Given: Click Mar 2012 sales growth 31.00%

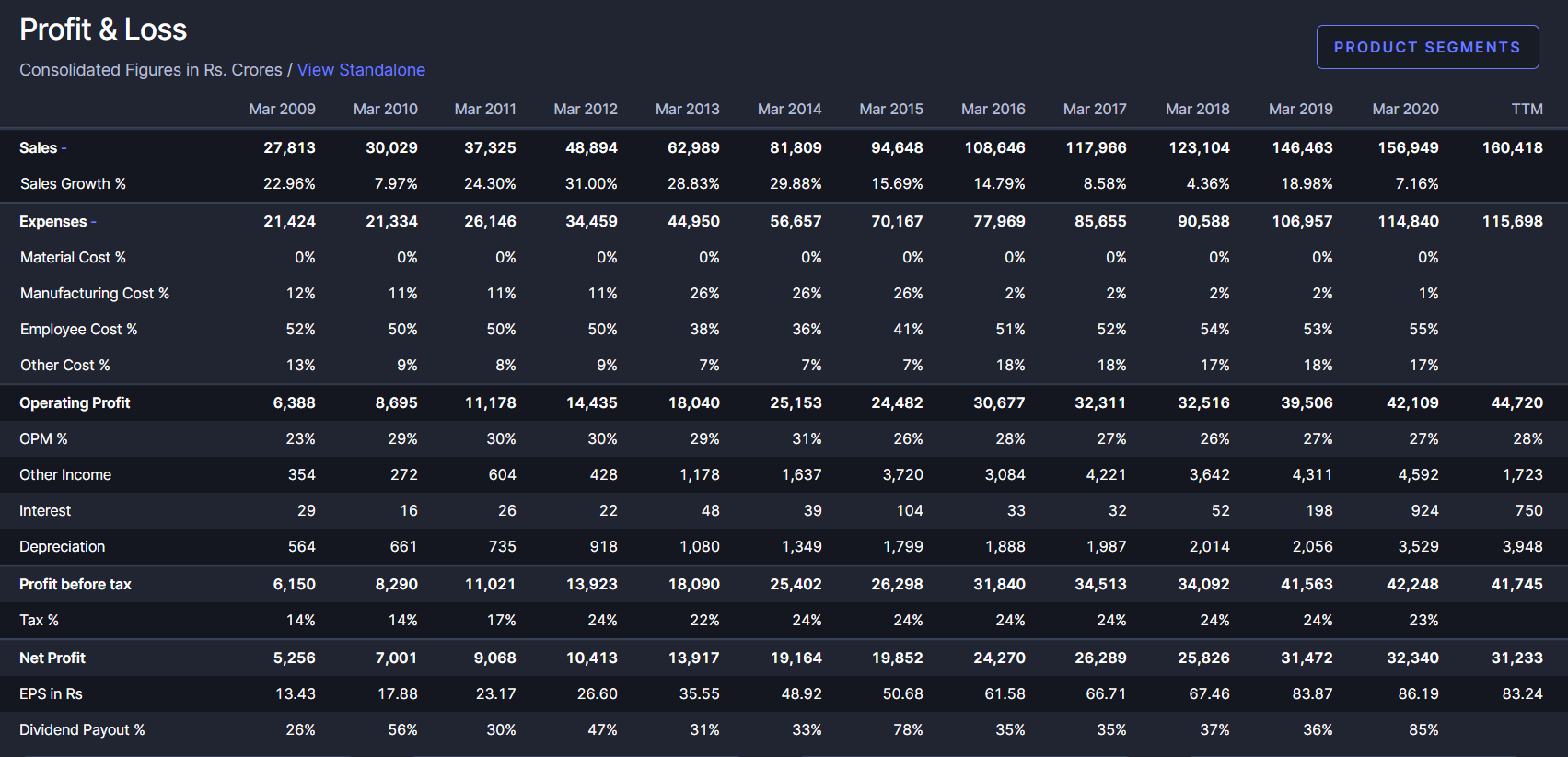Looking at the screenshot, I should 591,184.
